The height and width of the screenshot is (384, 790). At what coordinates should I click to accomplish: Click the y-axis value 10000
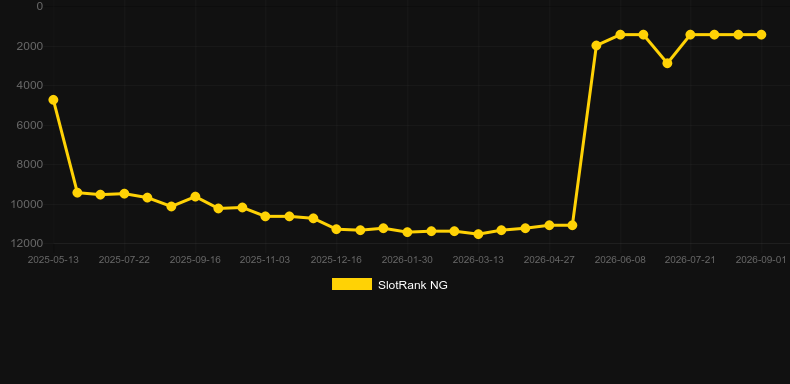point(27,204)
